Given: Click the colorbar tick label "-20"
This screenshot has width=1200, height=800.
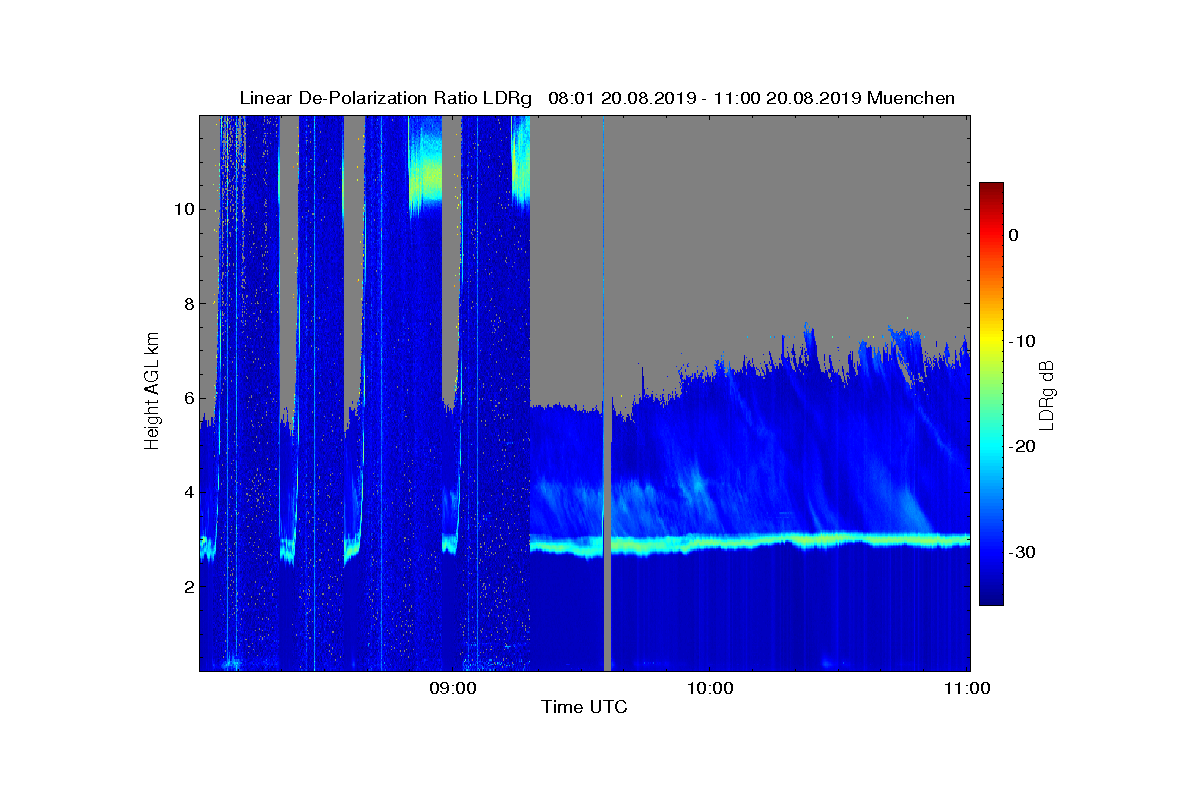Looking at the screenshot, I should click(1021, 446).
